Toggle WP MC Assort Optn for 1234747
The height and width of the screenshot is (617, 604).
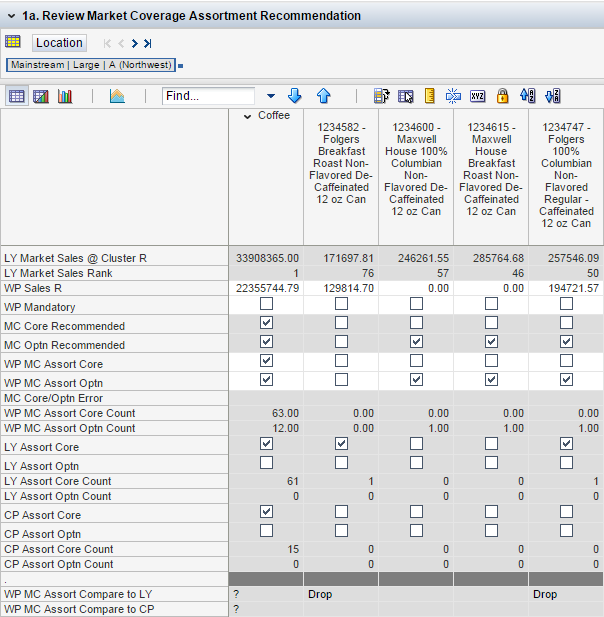point(566,380)
